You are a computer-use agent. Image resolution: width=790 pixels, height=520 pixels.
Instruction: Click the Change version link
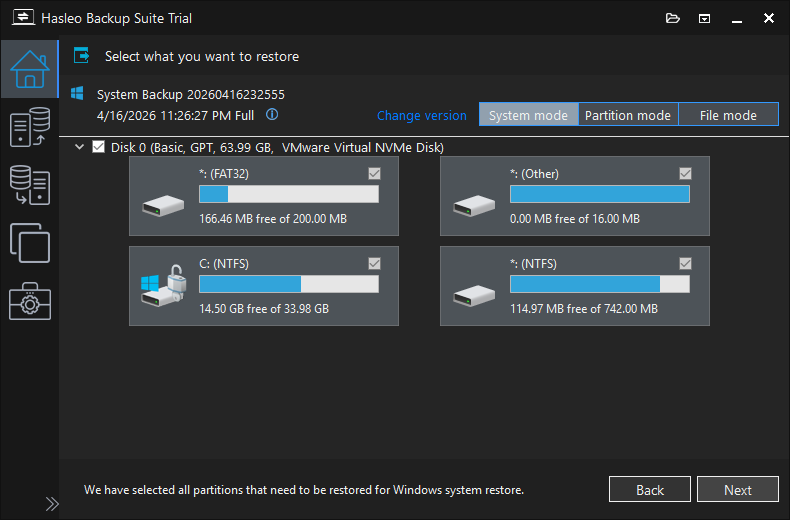[422, 115]
